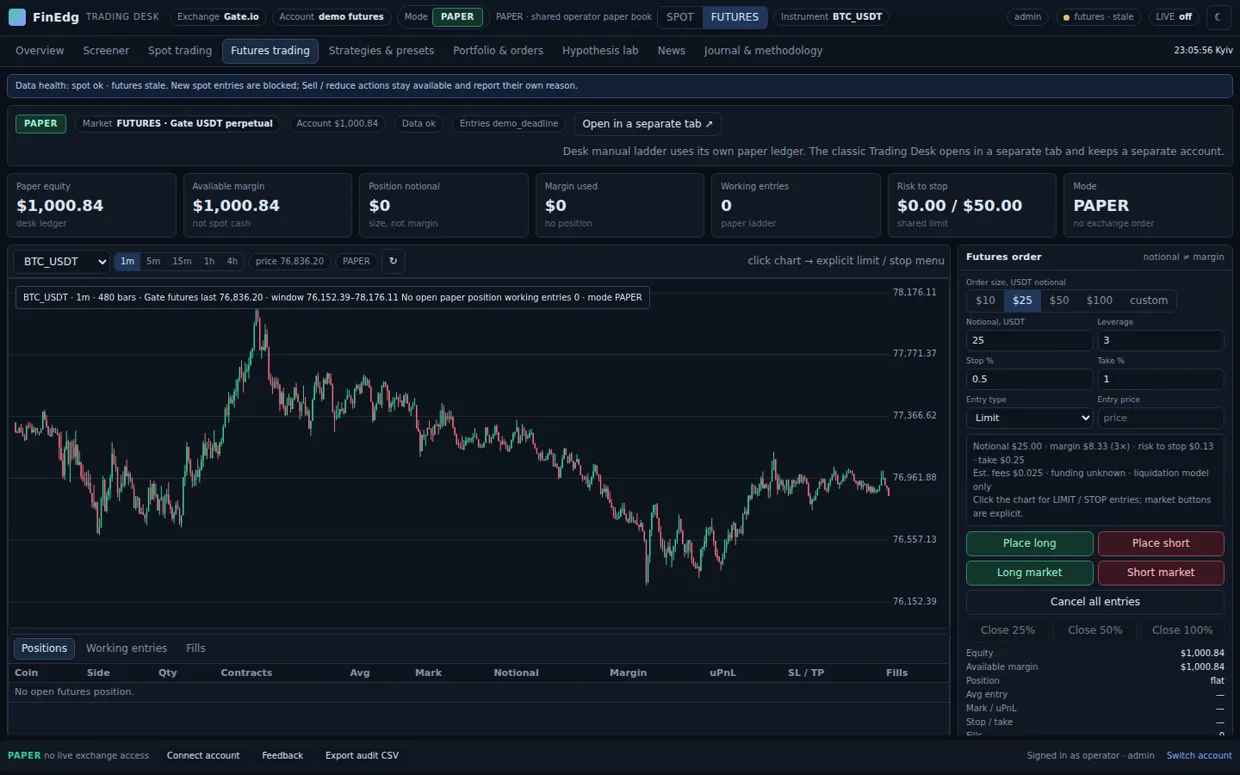Click Close 25% button

click(x=1008, y=630)
